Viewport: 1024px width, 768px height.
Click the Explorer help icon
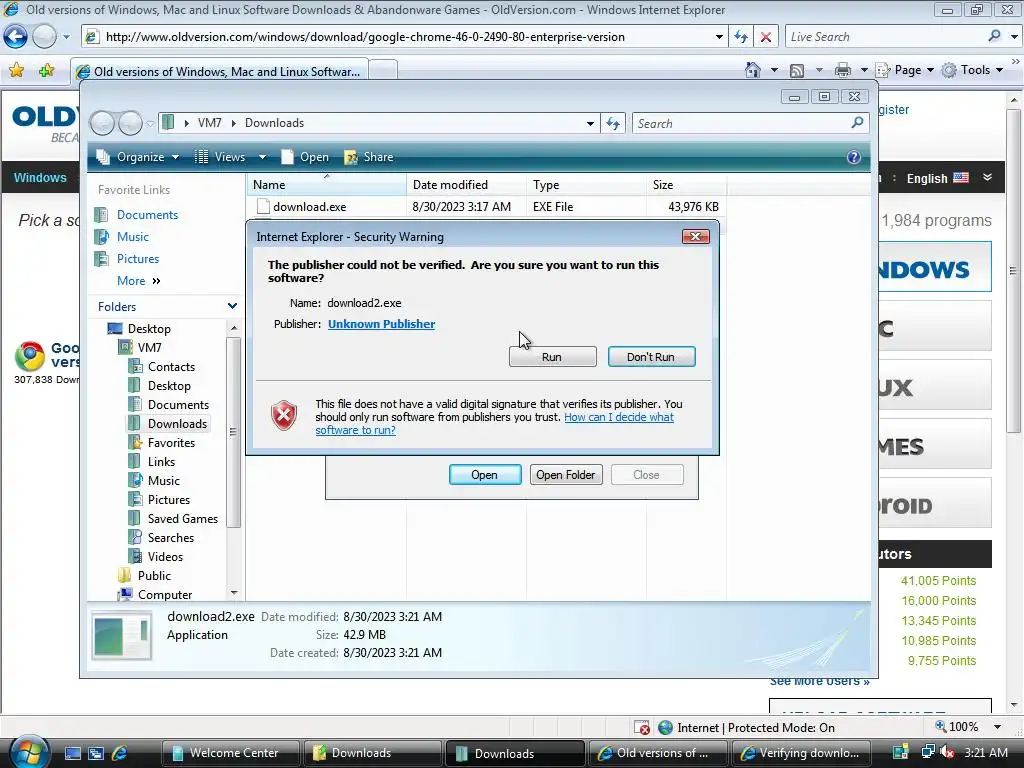coord(854,157)
